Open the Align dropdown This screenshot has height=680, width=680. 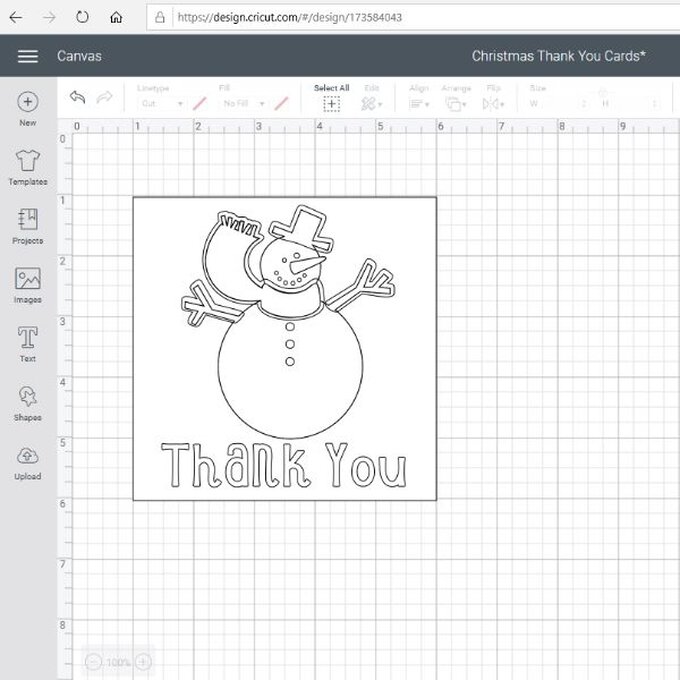pos(419,104)
